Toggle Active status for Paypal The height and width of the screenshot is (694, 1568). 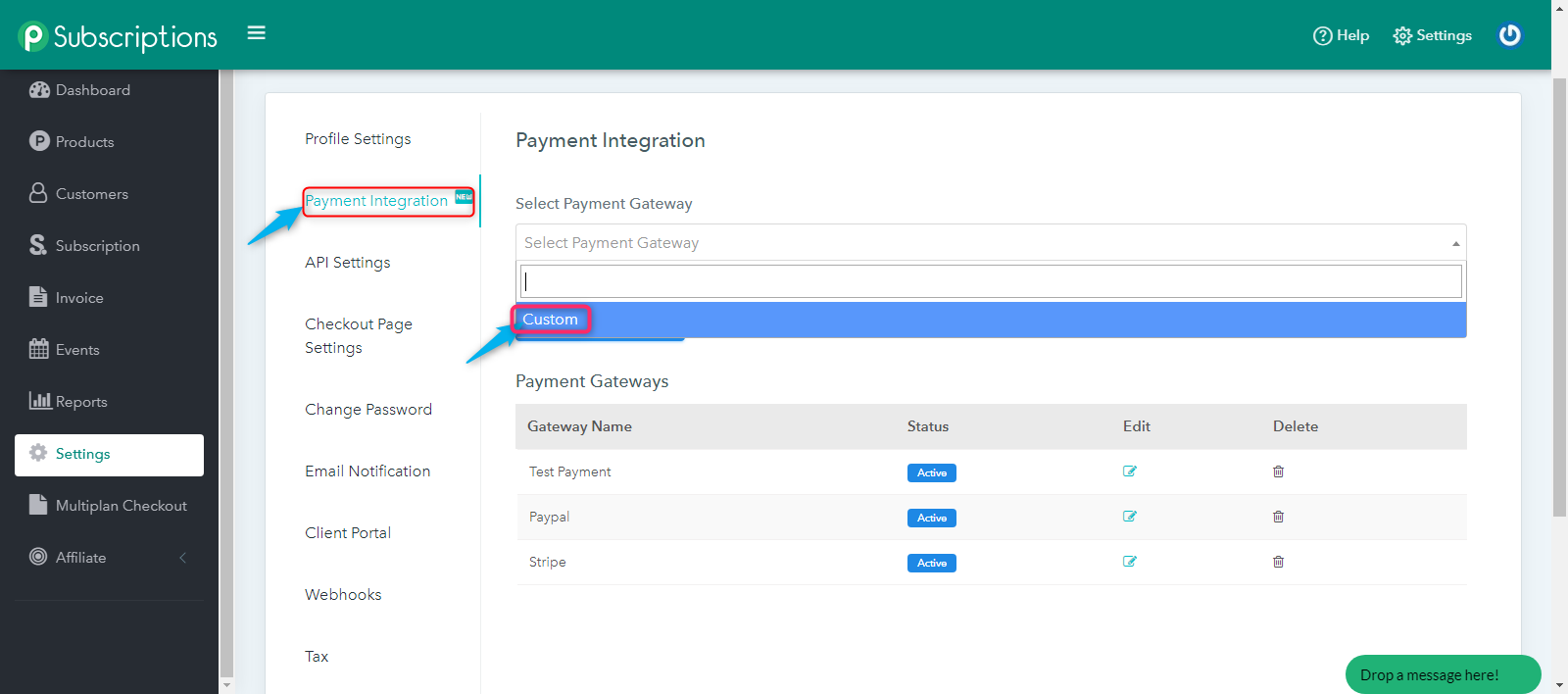coord(932,518)
